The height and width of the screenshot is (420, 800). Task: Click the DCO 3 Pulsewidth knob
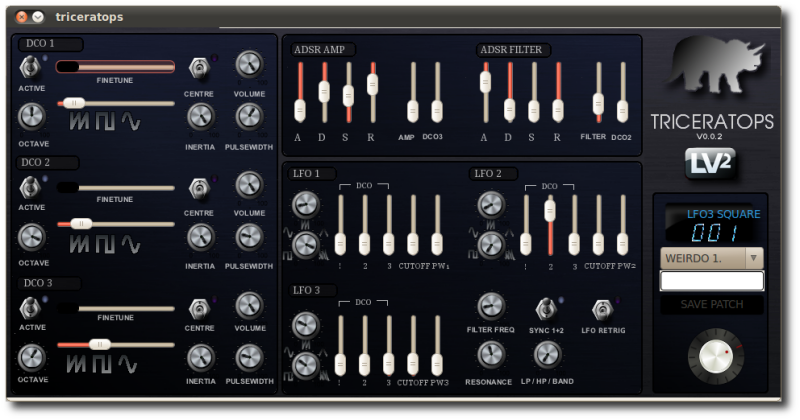click(x=249, y=358)
